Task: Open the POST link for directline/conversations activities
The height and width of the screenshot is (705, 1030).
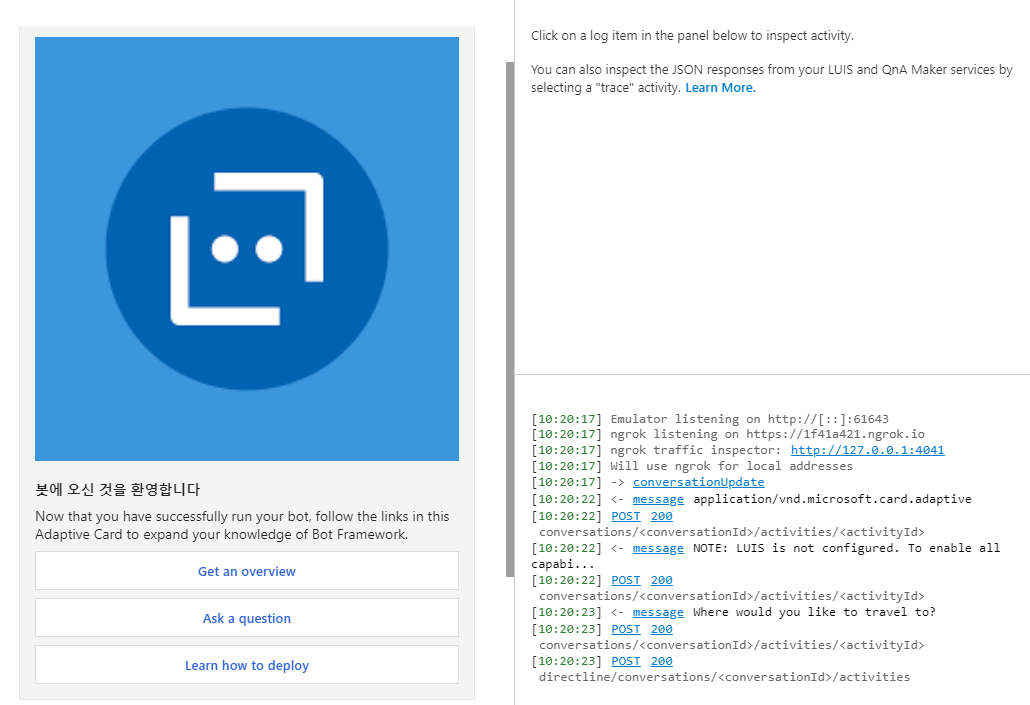Action: click(625, 662)
